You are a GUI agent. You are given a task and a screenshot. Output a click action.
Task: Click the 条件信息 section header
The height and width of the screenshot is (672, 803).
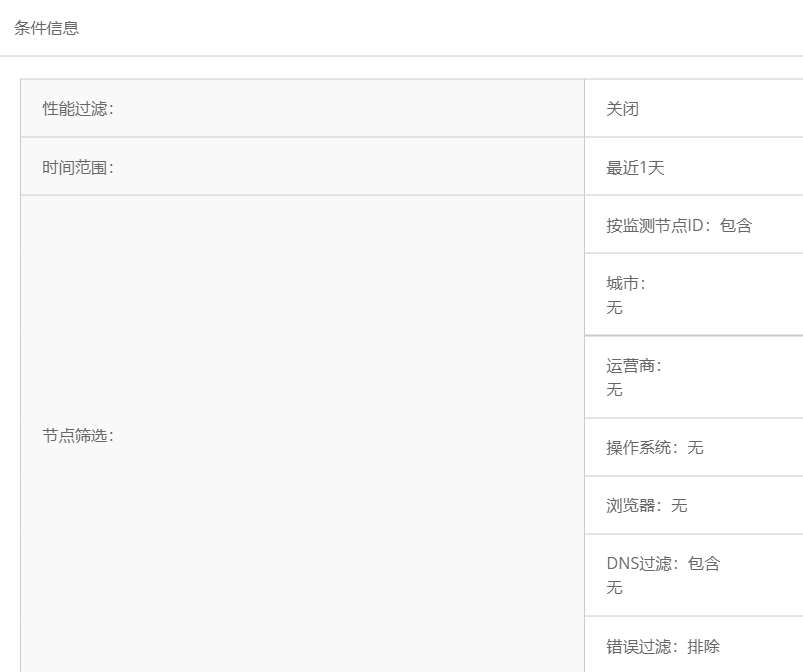46,28
